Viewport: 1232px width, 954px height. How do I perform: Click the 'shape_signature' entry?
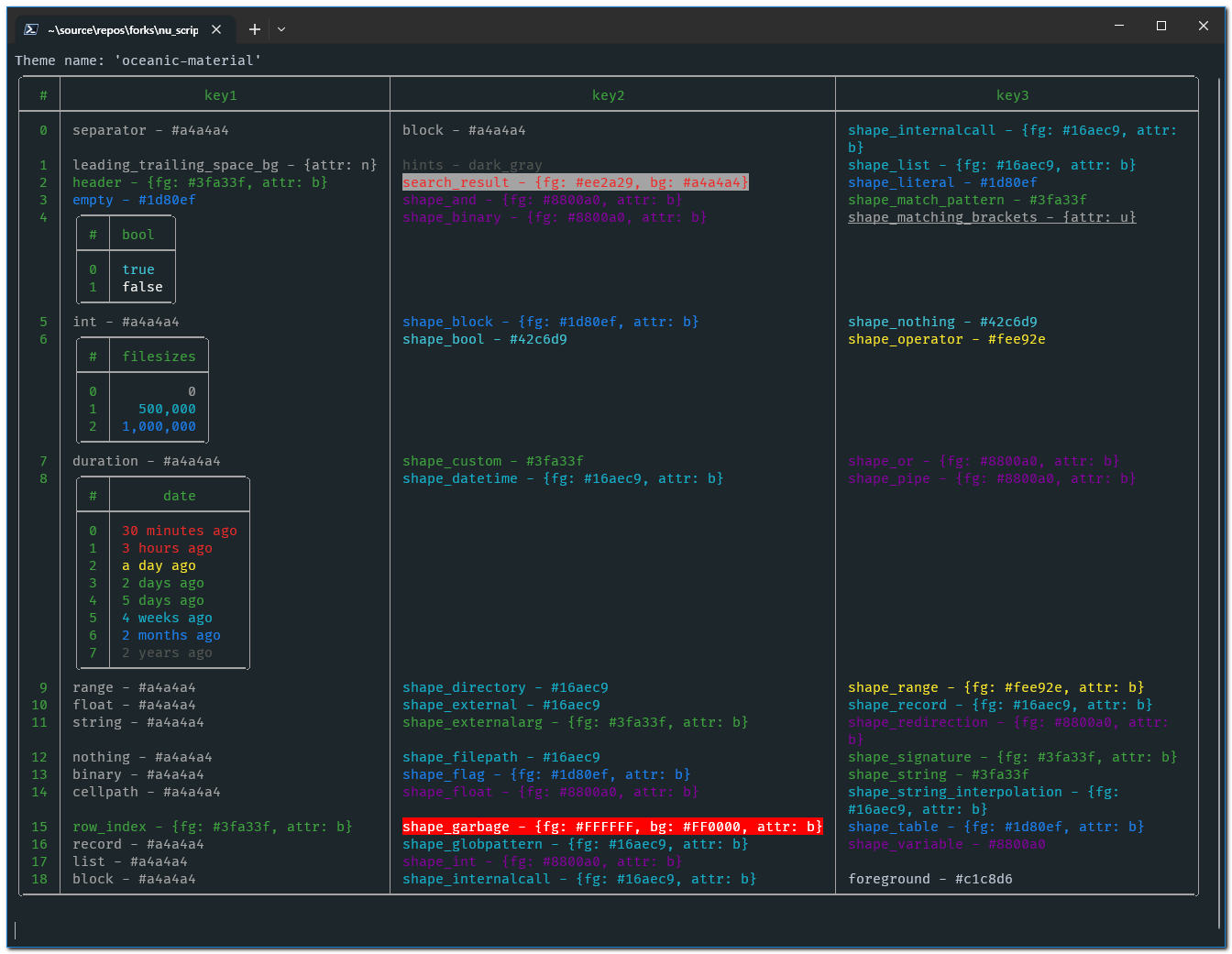click(1013, 757)
